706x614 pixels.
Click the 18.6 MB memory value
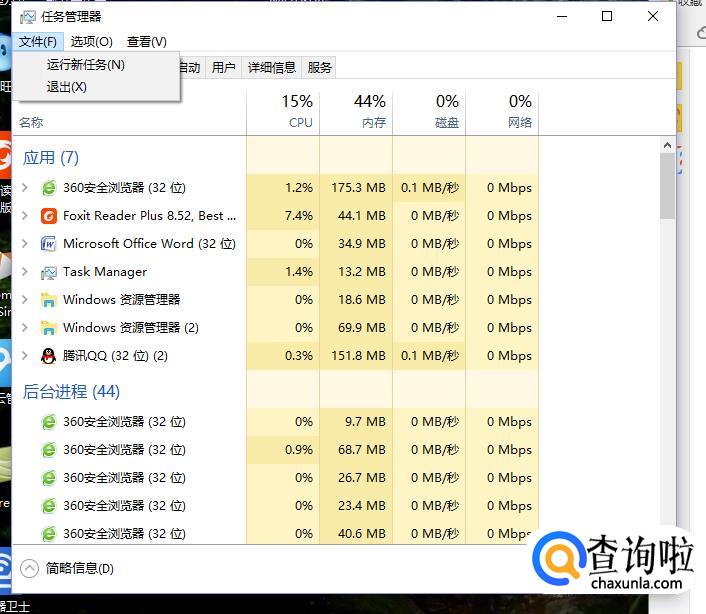click(362, 300)
